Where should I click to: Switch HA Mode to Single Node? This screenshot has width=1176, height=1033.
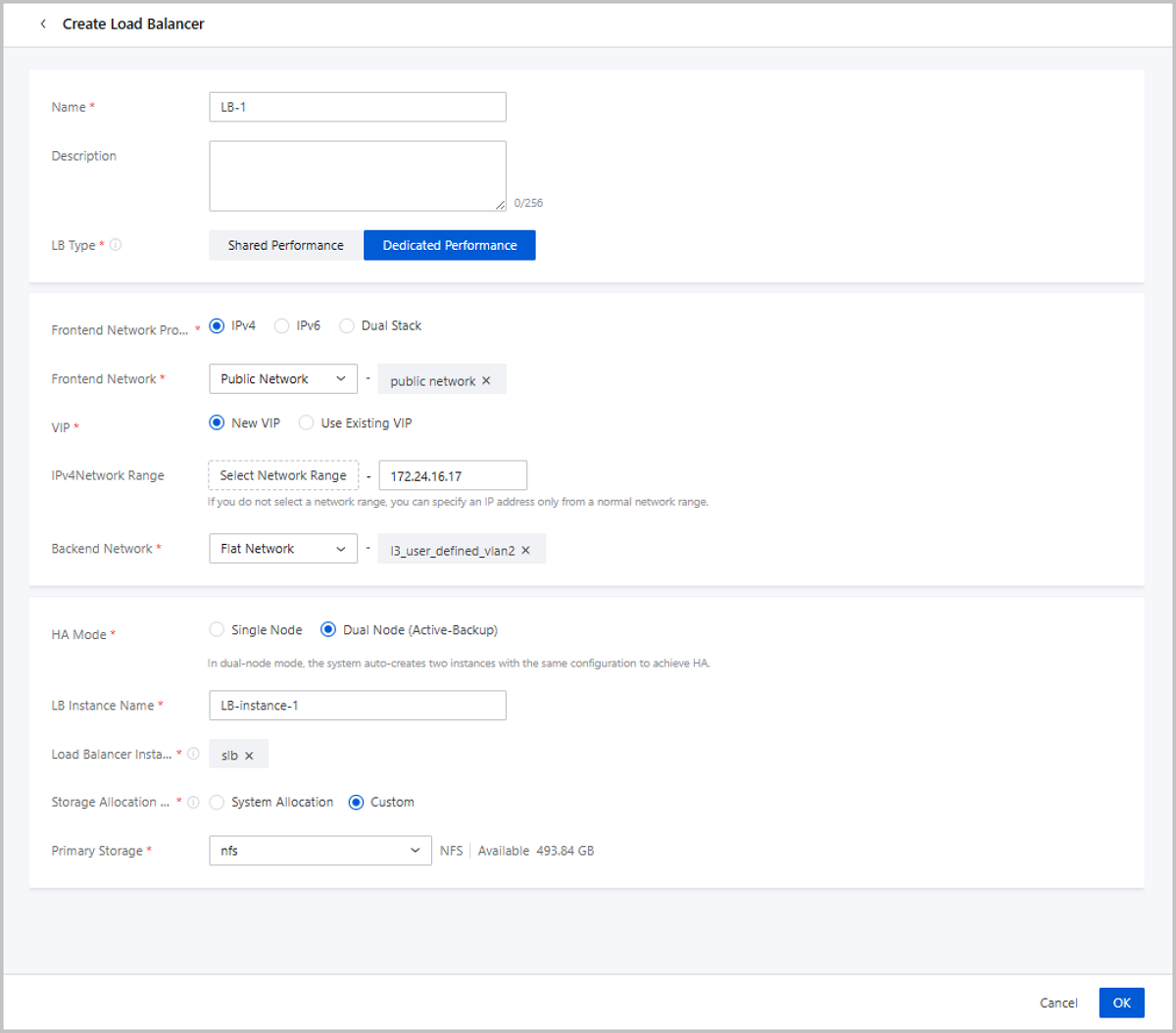tap(218, 630)
